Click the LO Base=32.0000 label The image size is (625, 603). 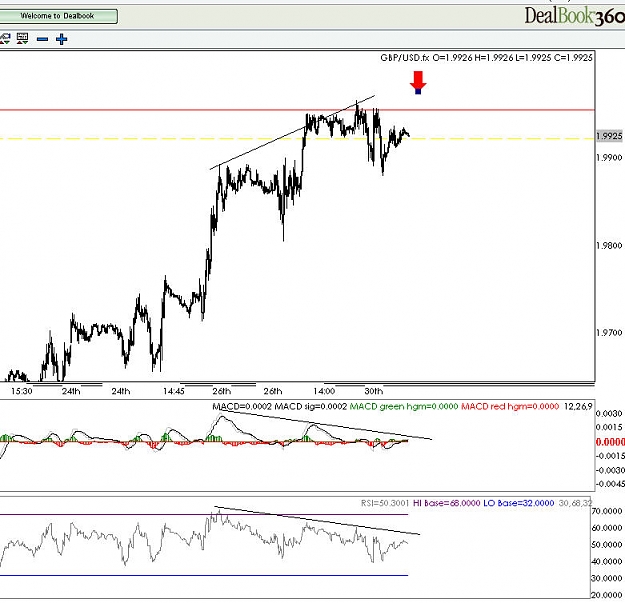pos(519,503)
